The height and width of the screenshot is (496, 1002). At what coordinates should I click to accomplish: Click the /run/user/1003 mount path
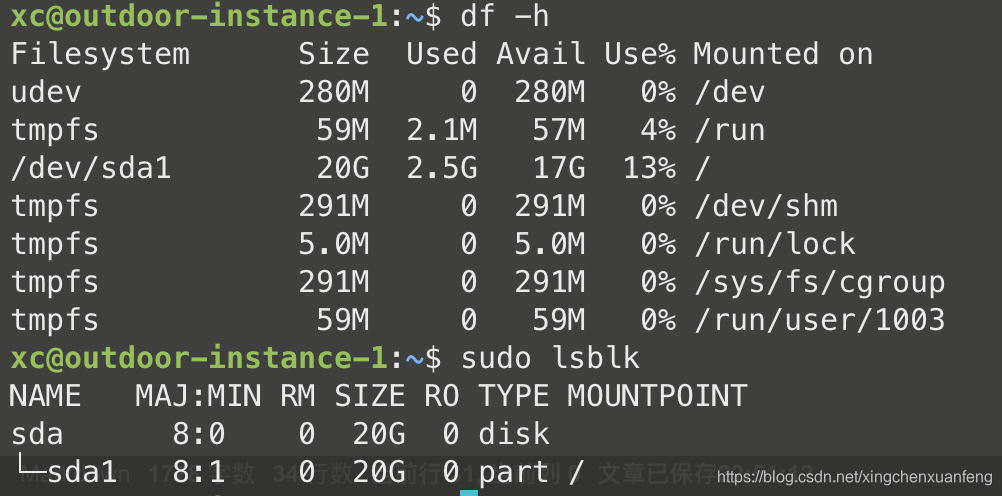[x=818, y=320]
